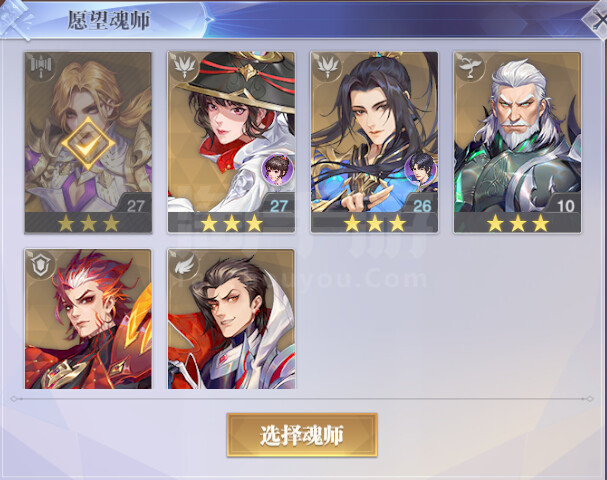Click the sprout class icon on the white-bearded elder card

pos(470,67)
